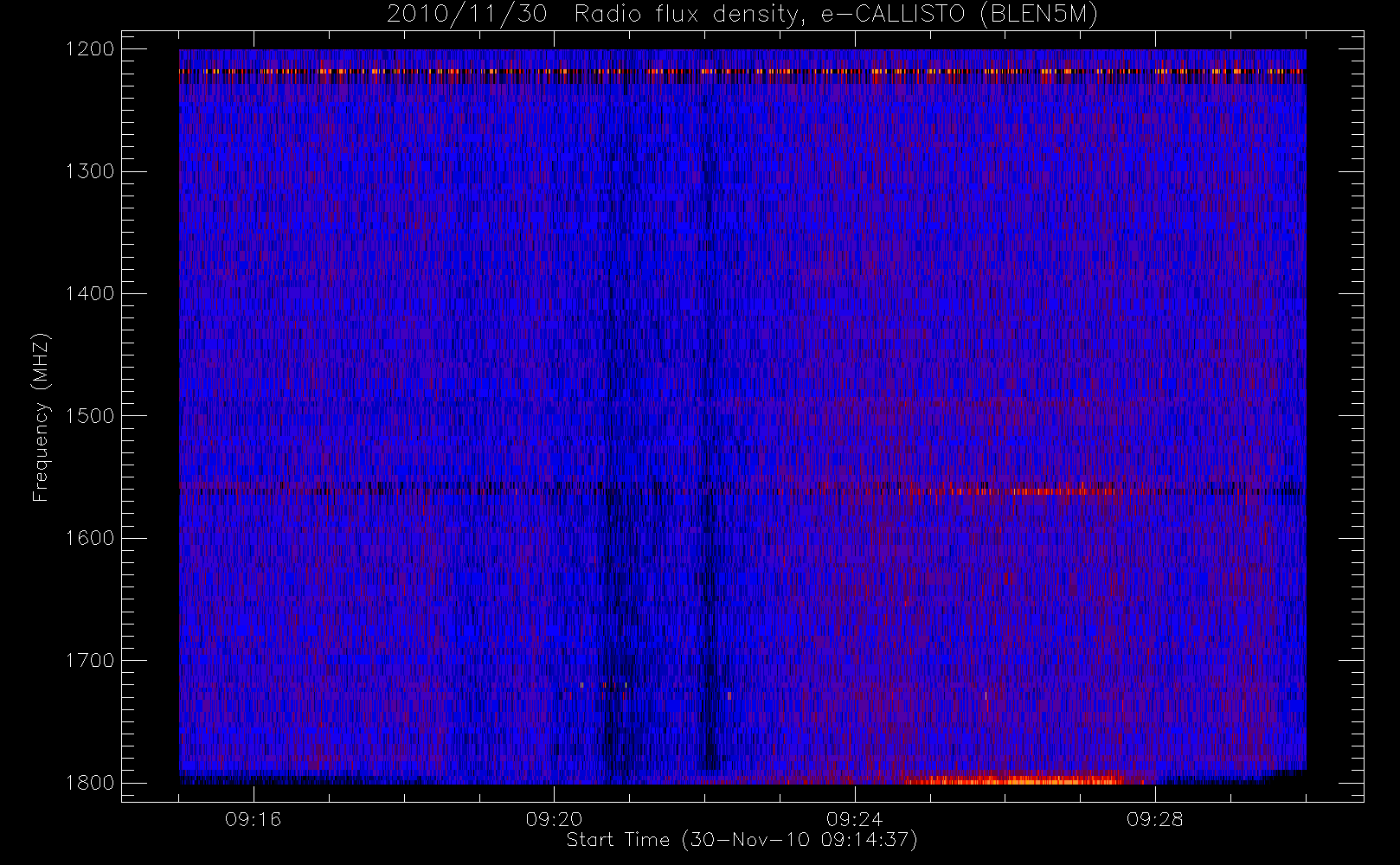Click the 1500 frequency tick label
This screenshot has width=1400, height=865.
(x=90, y=416)
